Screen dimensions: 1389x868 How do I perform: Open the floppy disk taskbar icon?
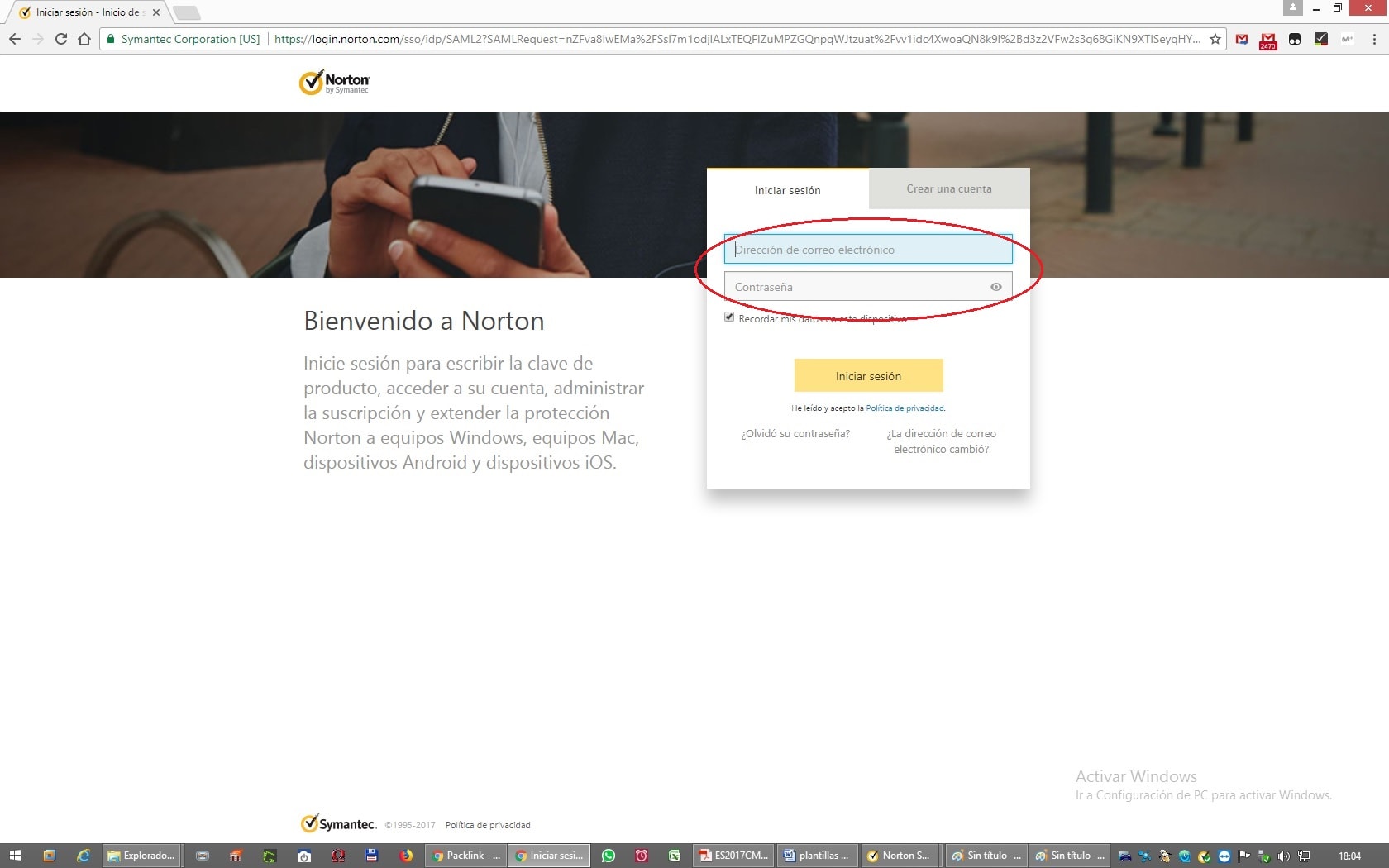click(x=371, y=856)
